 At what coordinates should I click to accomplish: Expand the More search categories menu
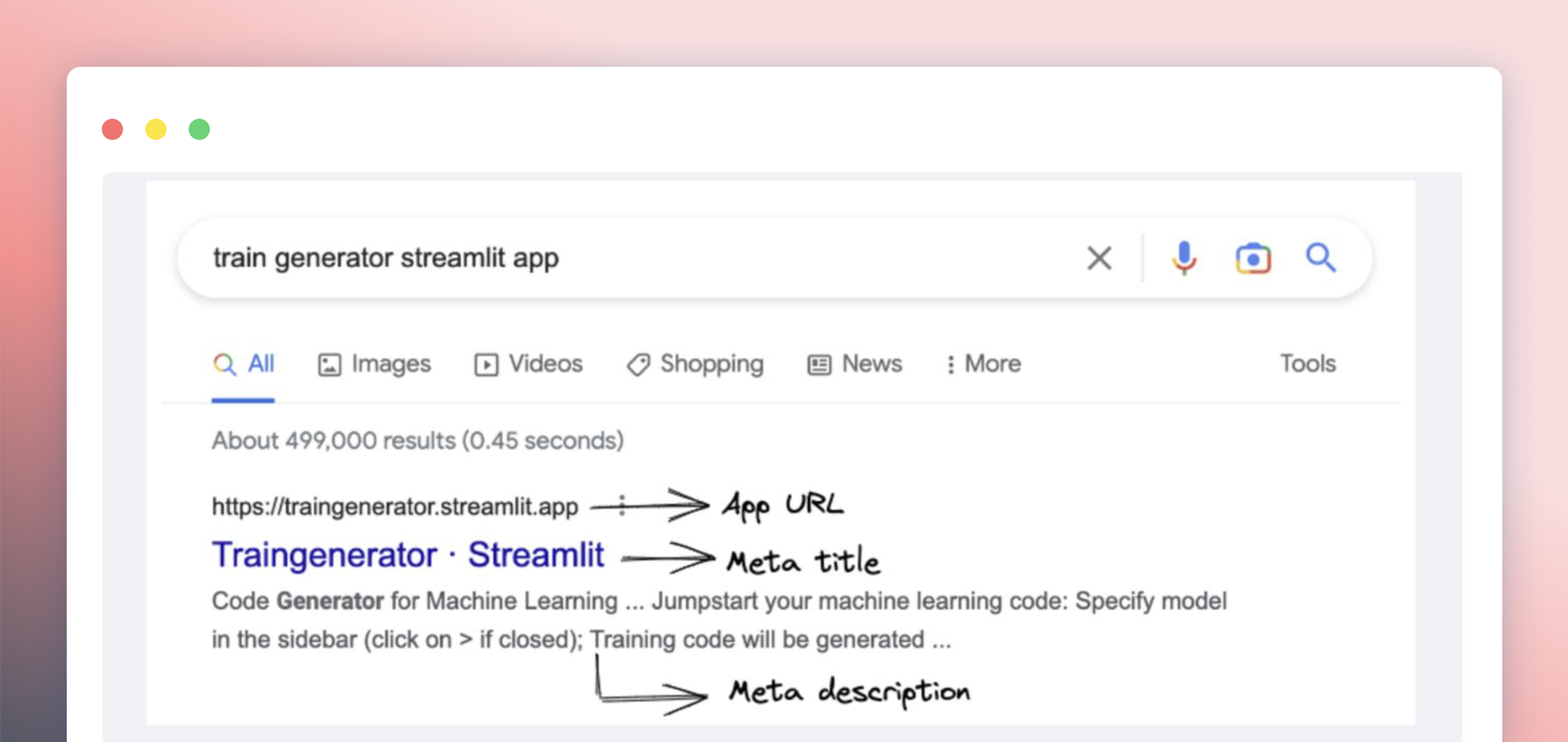point(984,364)
